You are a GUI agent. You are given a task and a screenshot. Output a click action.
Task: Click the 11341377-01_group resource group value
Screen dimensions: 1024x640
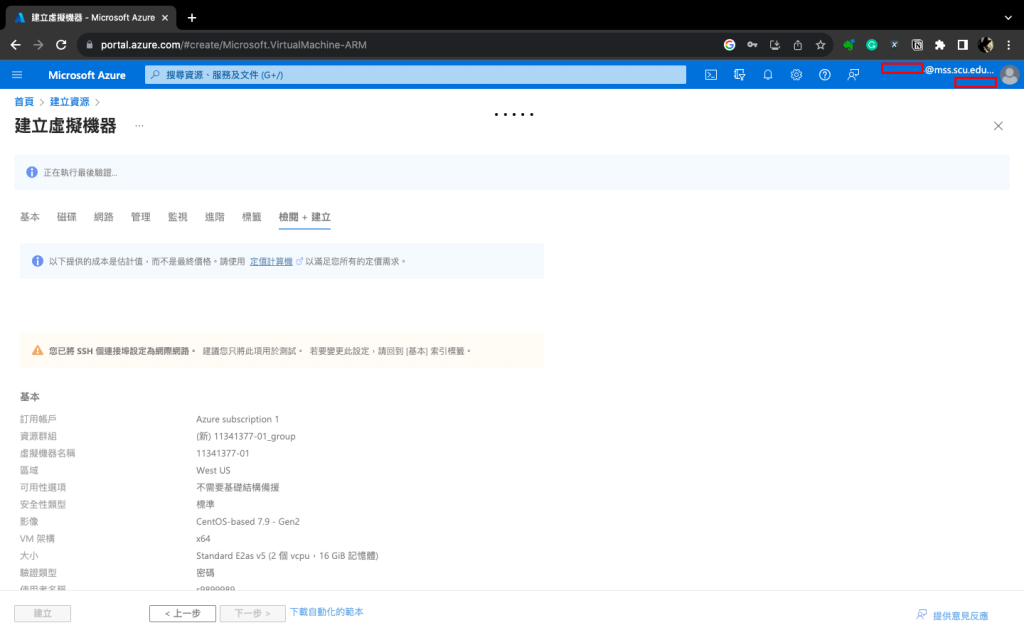pyautogui.click(x=246, y=436)
